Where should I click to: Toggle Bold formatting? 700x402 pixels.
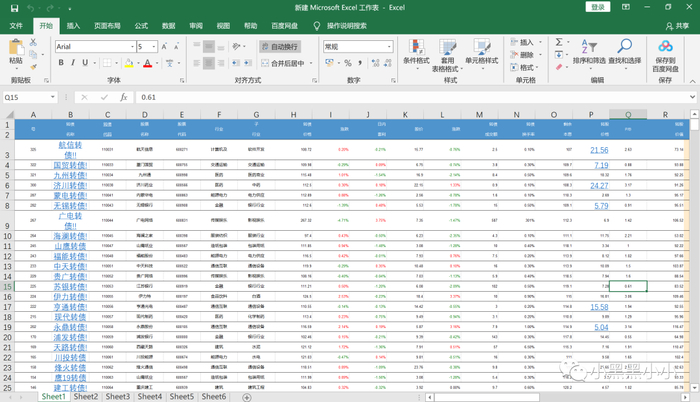click(59, 63)
